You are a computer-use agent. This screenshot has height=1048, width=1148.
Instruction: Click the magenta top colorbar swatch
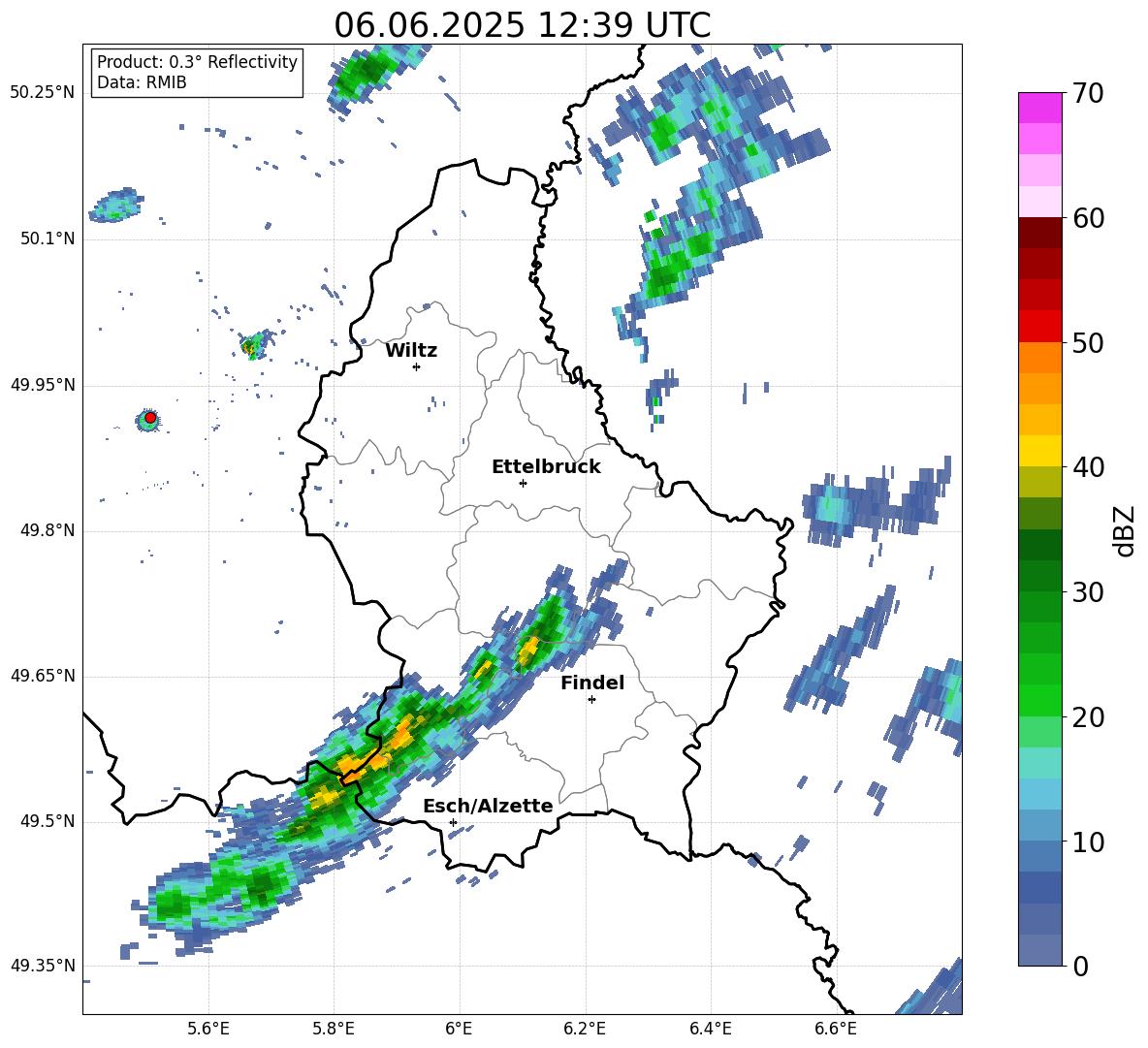click(x=1039, y=108)
